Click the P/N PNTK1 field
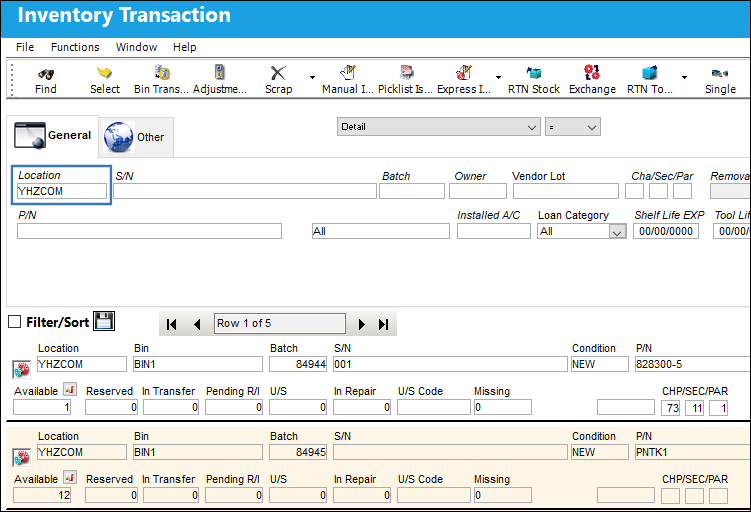This screenshot has width=751, height=512. click(x=693, y=452)
